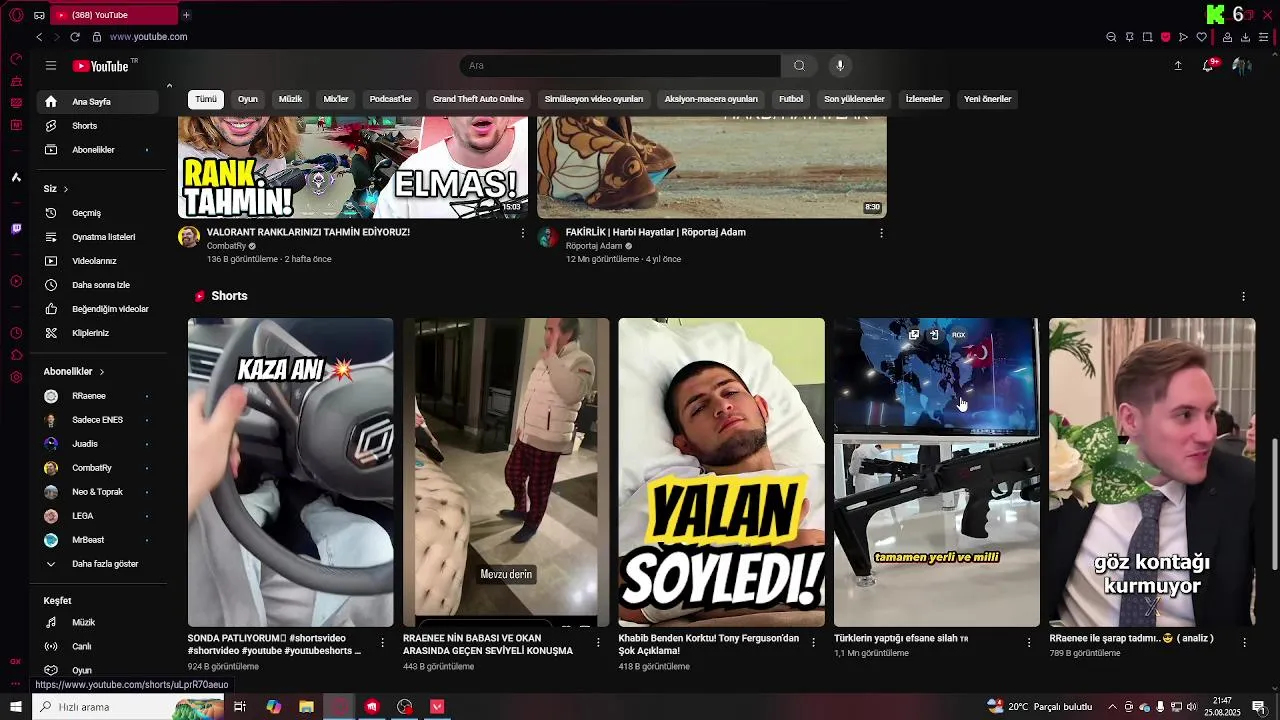Open Daha sonra izle in sidebar

[98, 285]
